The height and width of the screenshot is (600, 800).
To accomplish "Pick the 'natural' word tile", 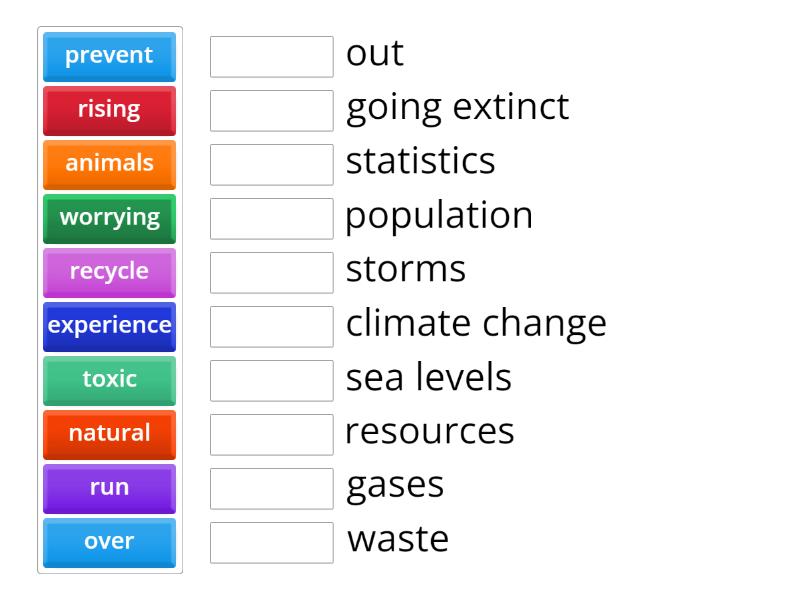I will click(x=109, y=434).
